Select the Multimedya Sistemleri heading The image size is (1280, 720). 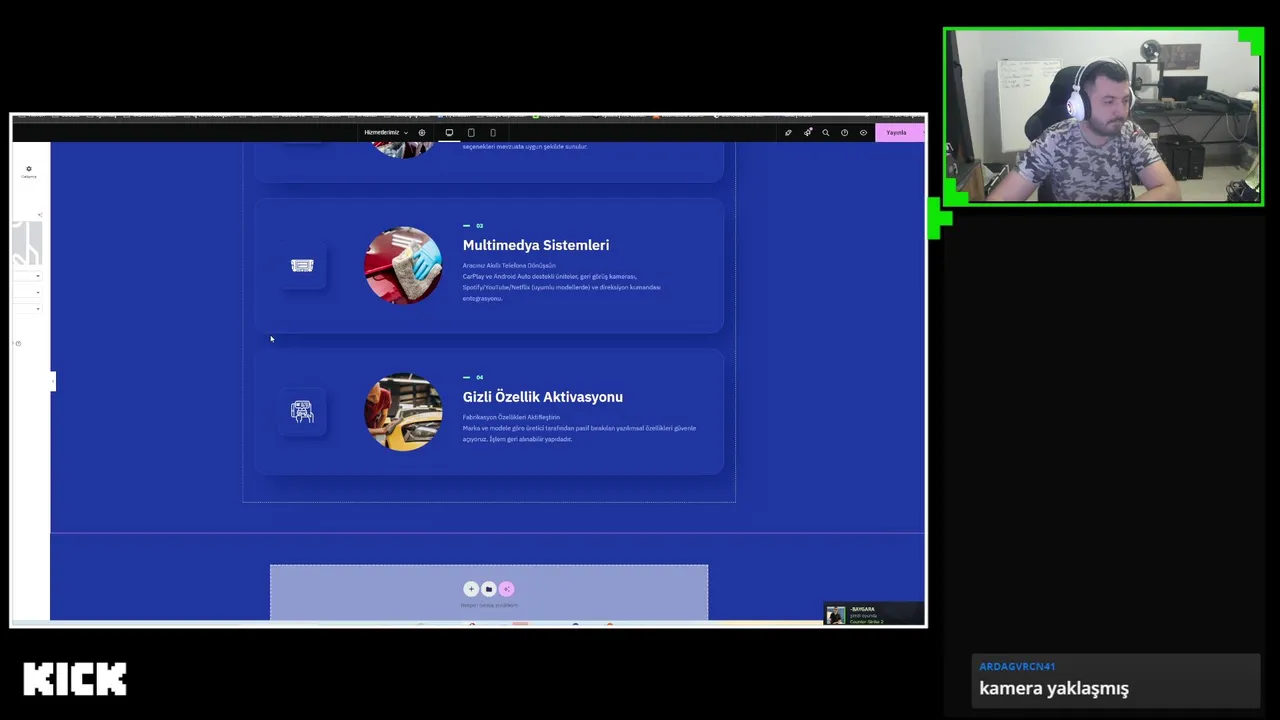(x=536, y=245)
